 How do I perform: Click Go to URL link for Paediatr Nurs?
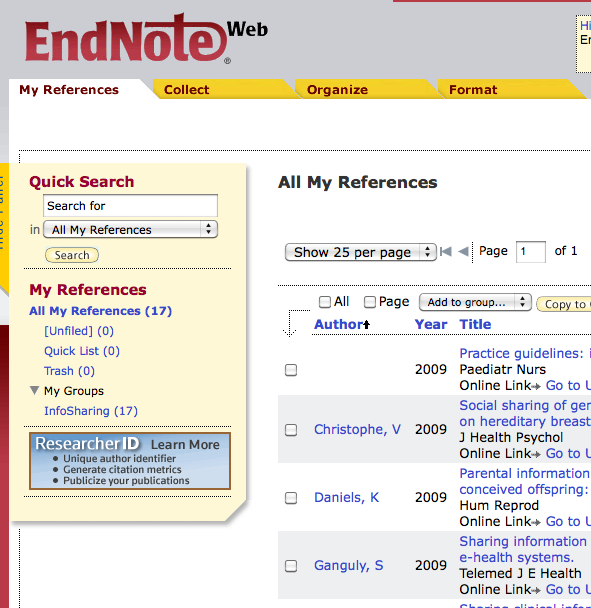pyautogui.click(x=568, y=386)
